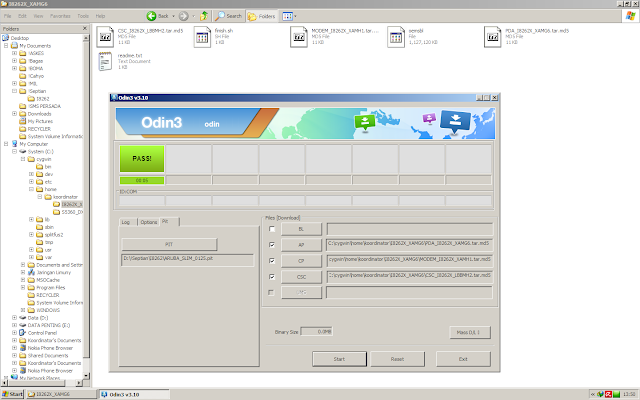
Task: Select the Program Files folder in tree
Action: pos(51,287)
